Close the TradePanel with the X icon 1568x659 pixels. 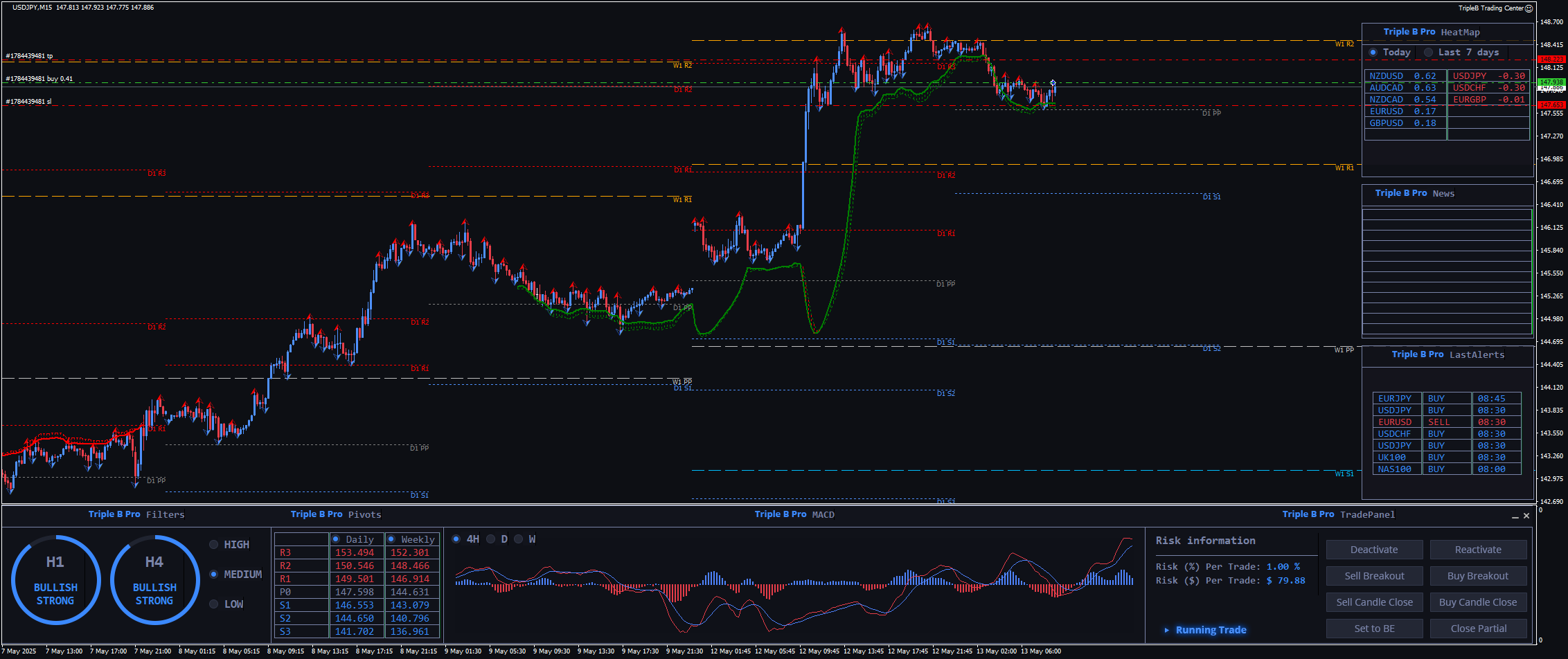point(1526,516)
